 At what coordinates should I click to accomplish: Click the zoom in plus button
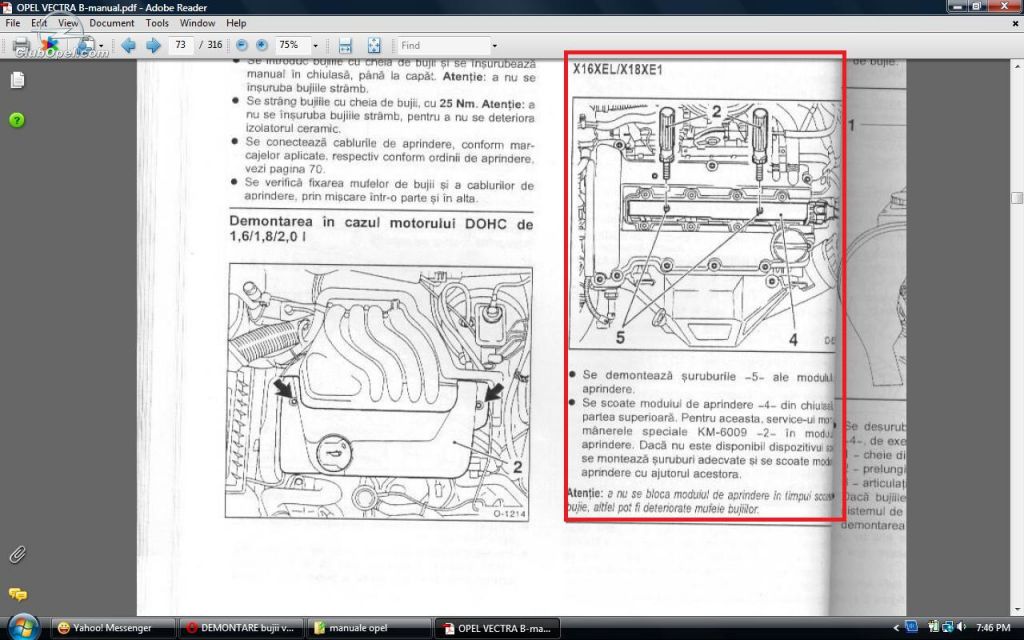(261, 45)
